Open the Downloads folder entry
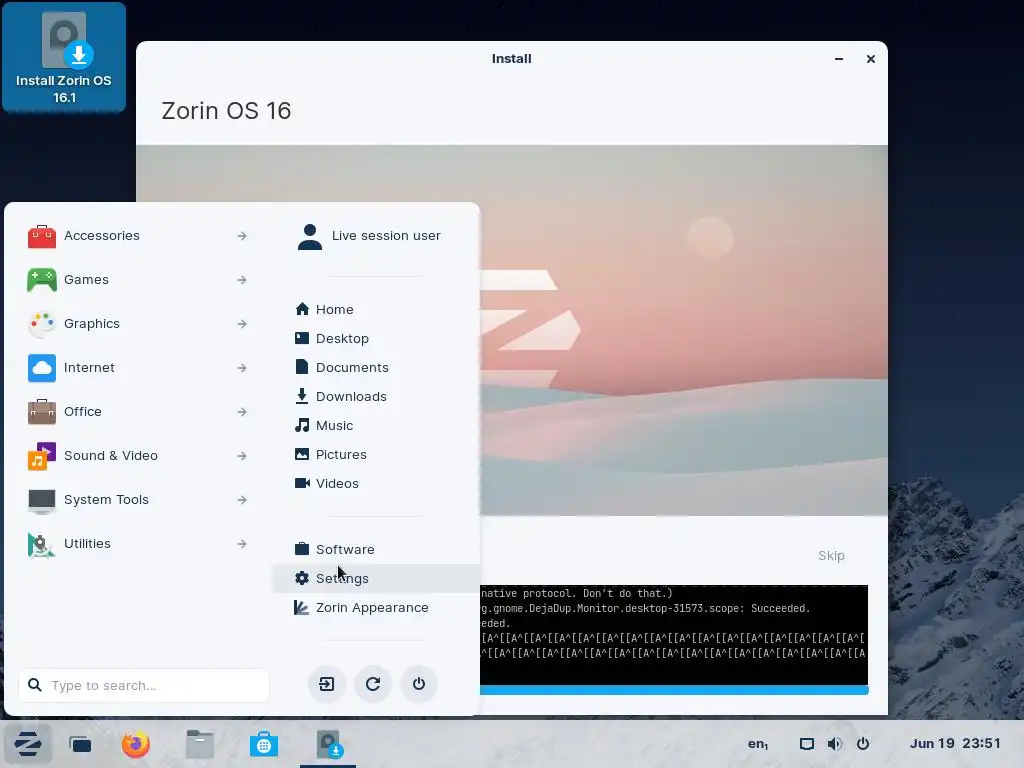 tap(376, 396)
